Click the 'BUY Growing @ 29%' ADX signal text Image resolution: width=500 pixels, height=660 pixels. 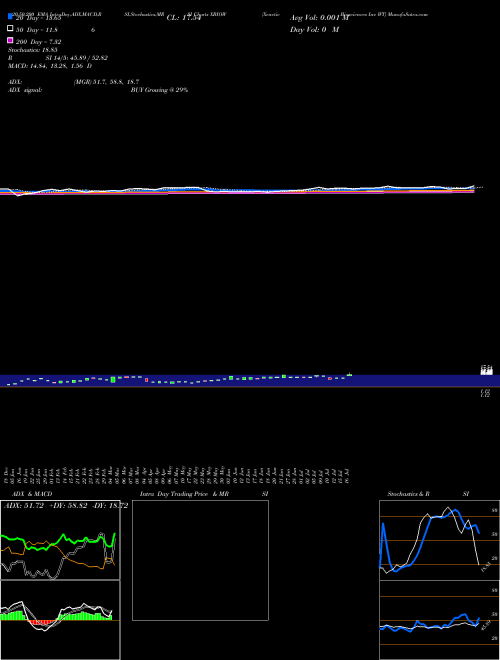(159, 90)
